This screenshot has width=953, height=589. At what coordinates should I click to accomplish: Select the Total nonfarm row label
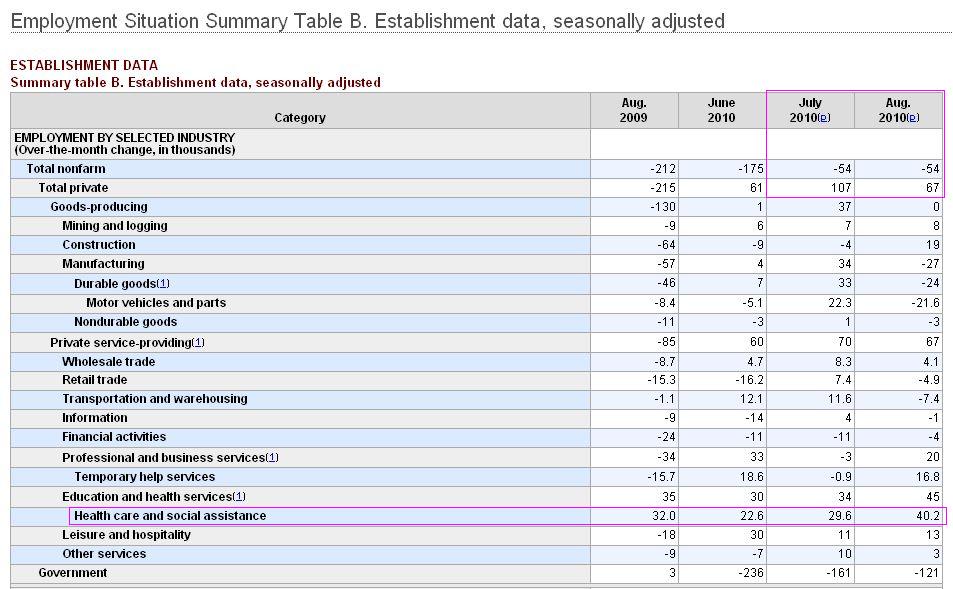click(x=65, y=169)
